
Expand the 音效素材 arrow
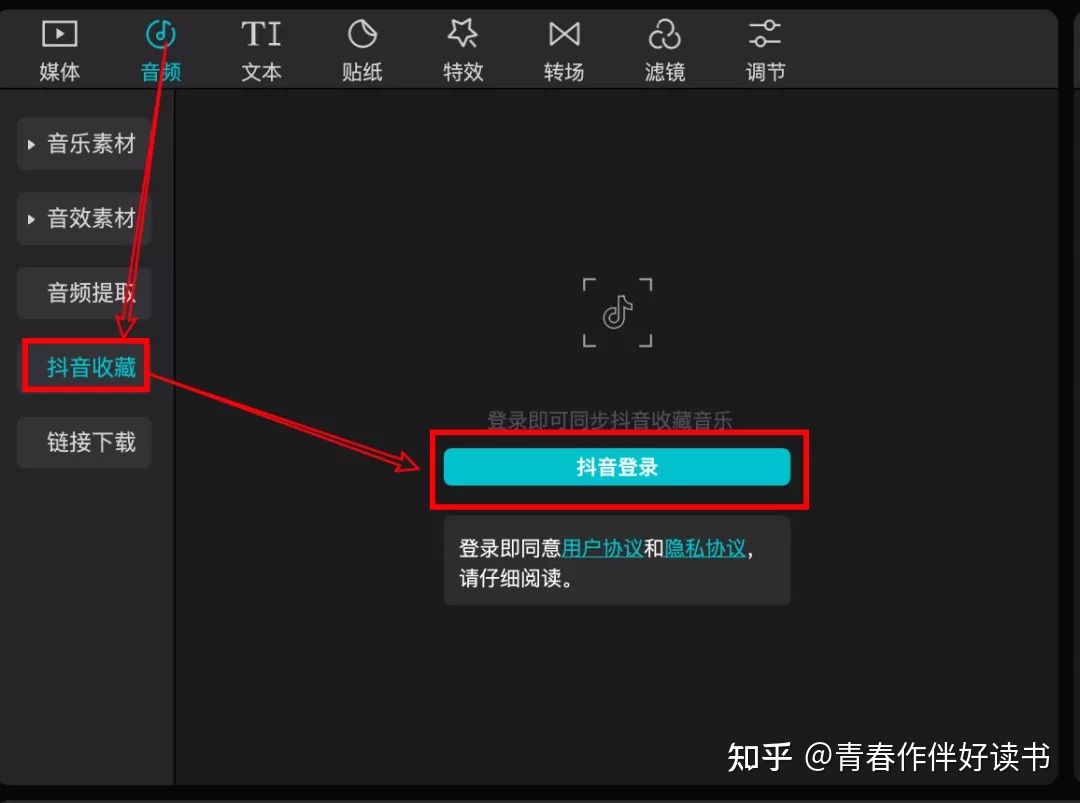31,220
